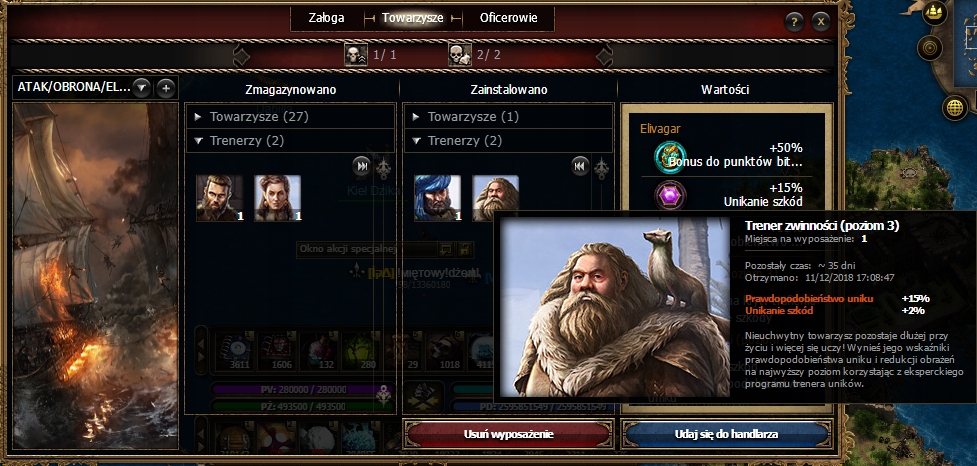The width and height of the screenshot is (977, 466).
Task: Click the remove-all backward arrows icon
Action: tap(580, 166)
